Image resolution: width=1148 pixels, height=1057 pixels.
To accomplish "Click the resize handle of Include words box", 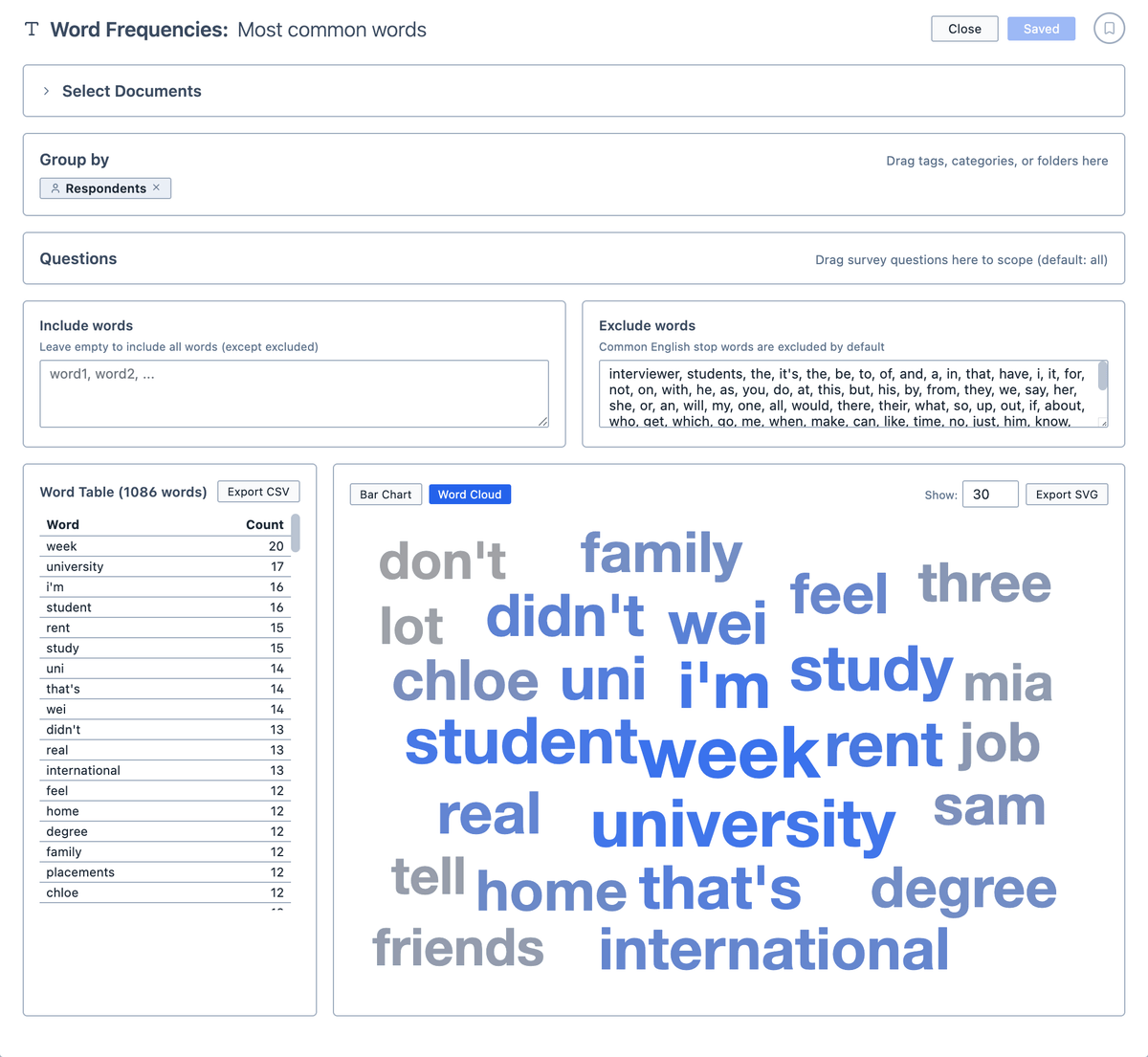I will [542, 421].
